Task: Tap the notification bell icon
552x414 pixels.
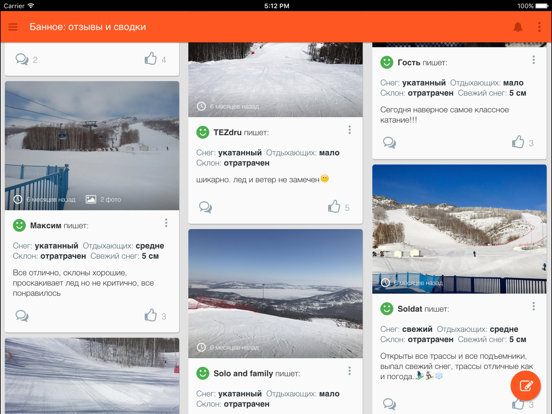Action: coord(518,27)
